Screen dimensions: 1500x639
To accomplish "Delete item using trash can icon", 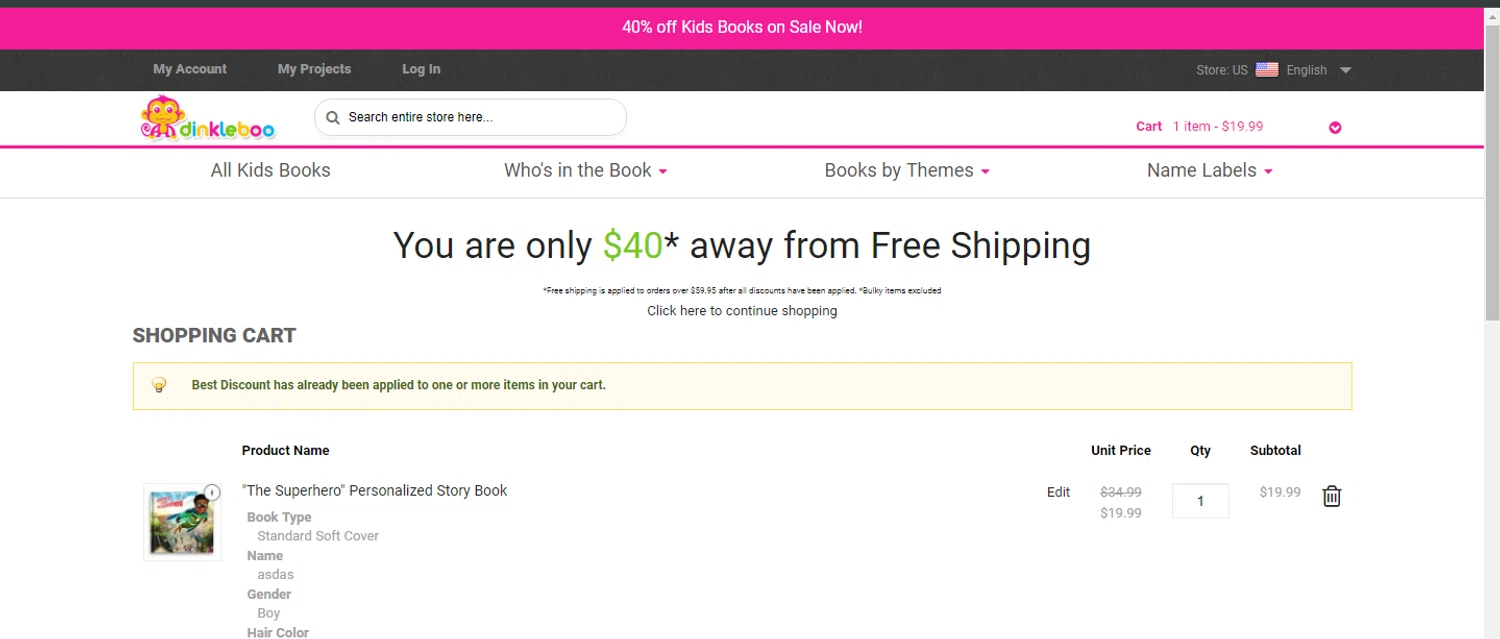I will point(1331,496).
